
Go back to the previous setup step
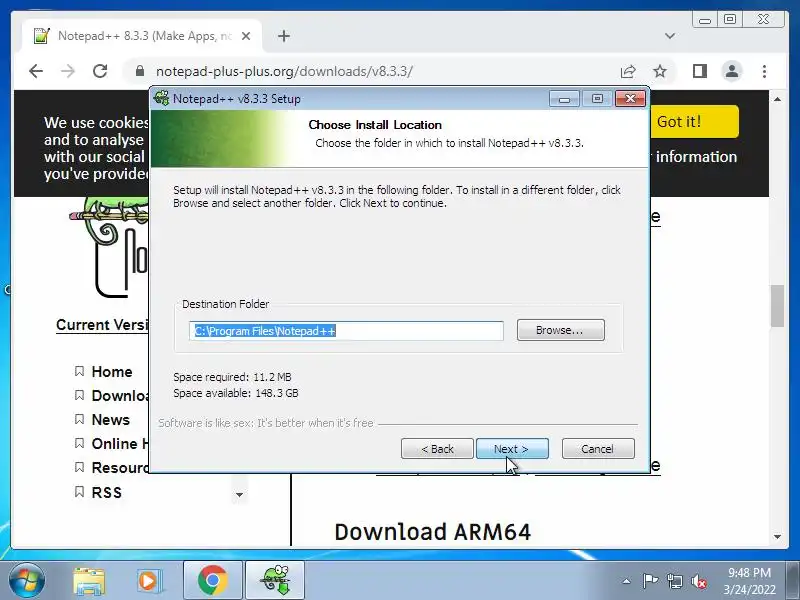click(x=437, y=449)
